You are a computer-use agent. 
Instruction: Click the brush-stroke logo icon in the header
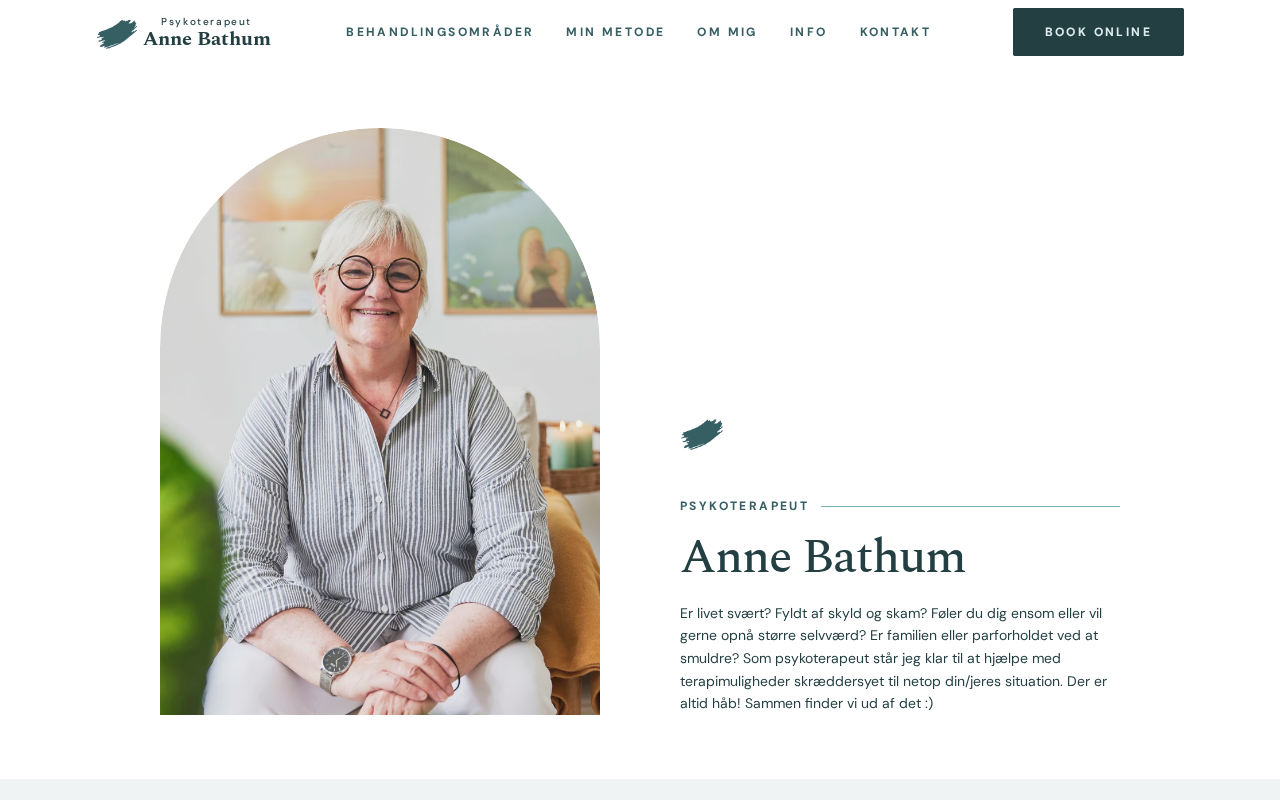click(x=117, y=34)
